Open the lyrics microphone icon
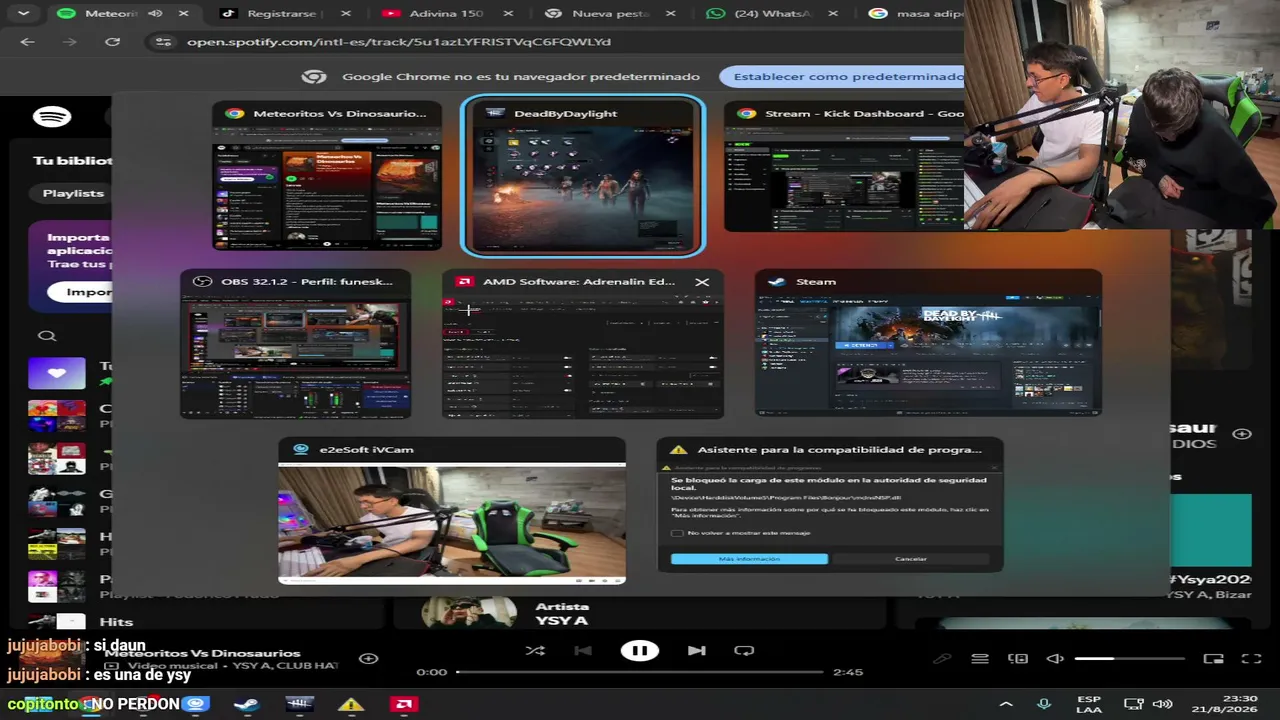 [x=942, y=659]
